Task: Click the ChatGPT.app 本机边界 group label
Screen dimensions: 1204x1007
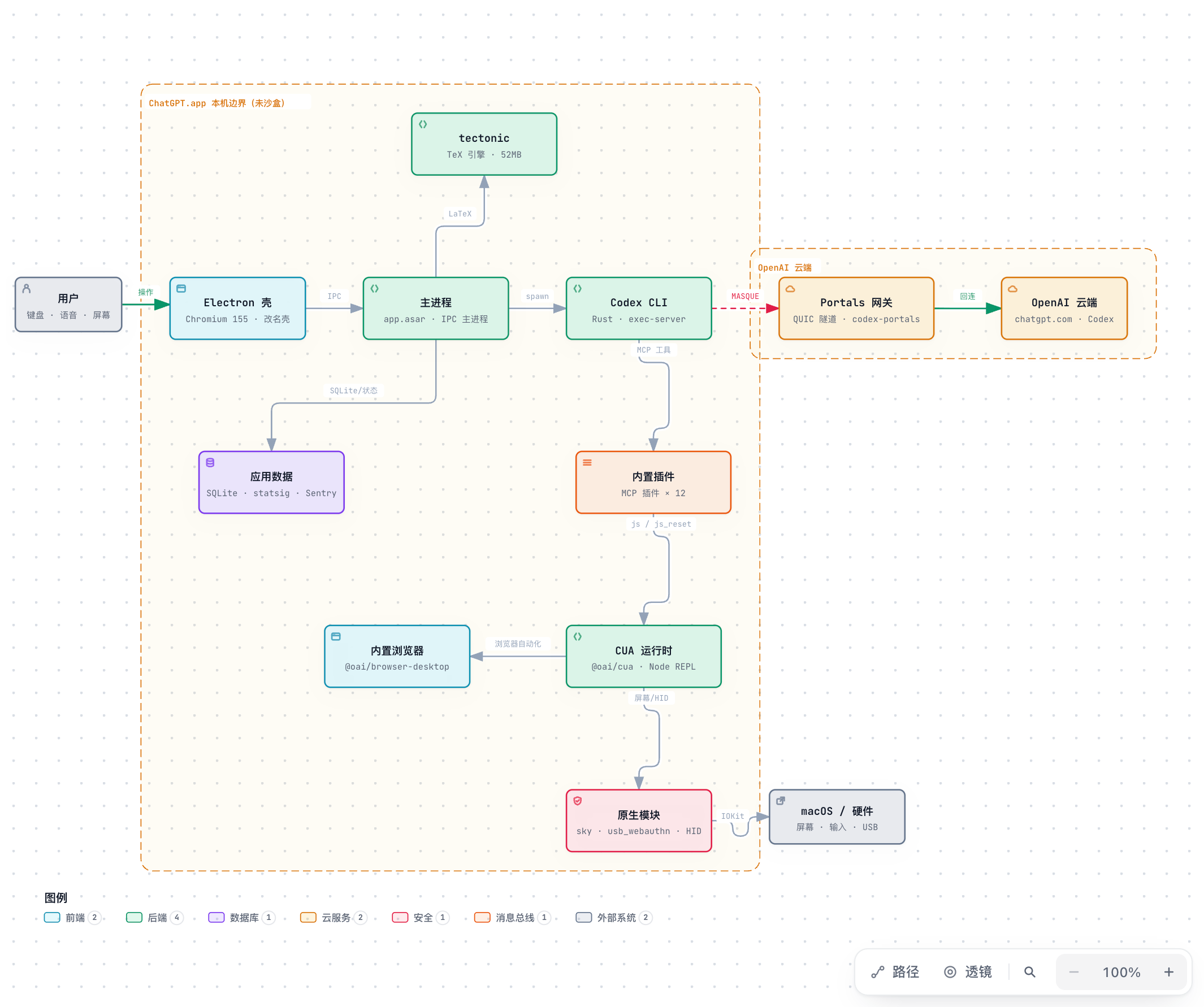Action: click(x=216, y=103)
